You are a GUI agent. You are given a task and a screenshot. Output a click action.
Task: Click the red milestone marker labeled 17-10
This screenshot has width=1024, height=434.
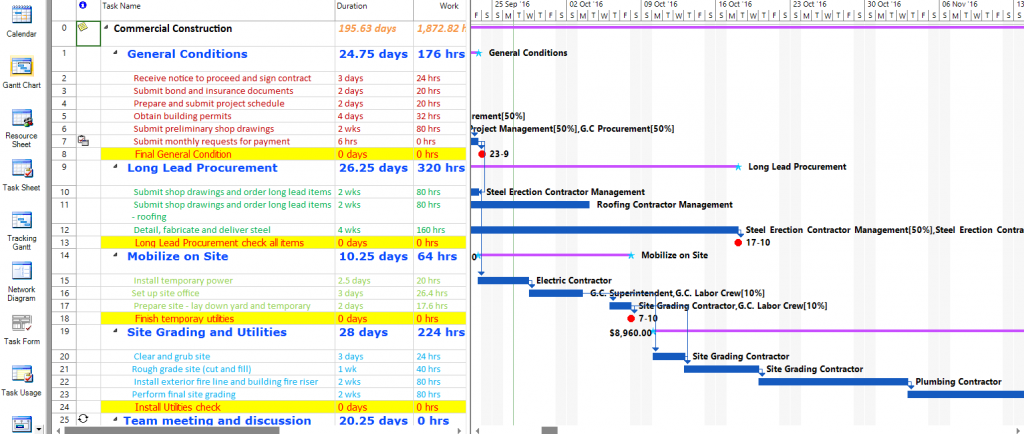pos(738,242)
